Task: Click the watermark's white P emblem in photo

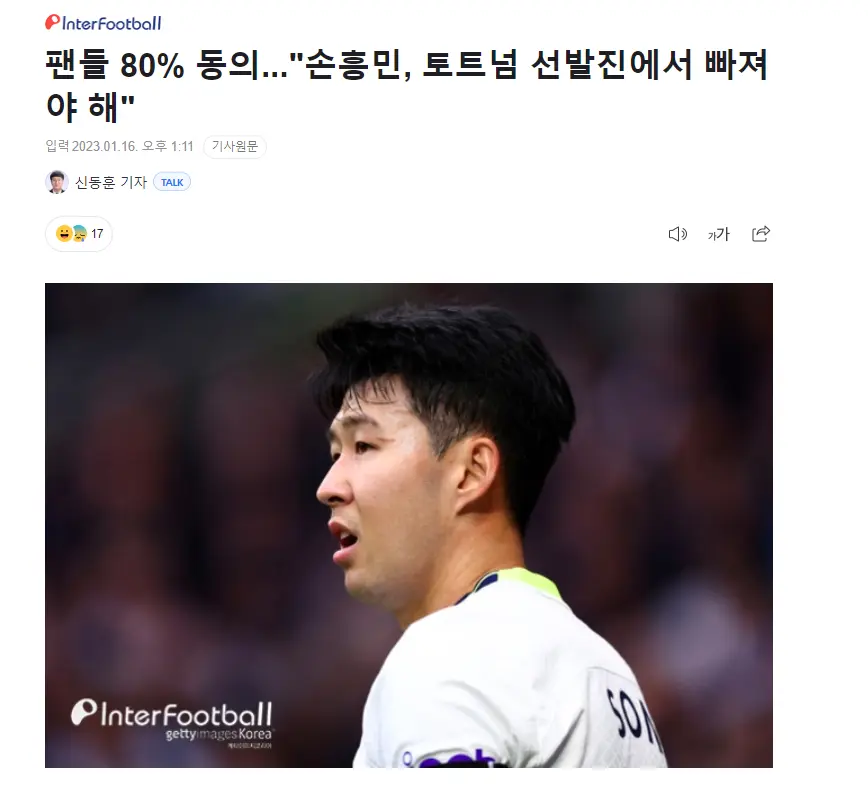Action: coord(84,712)
